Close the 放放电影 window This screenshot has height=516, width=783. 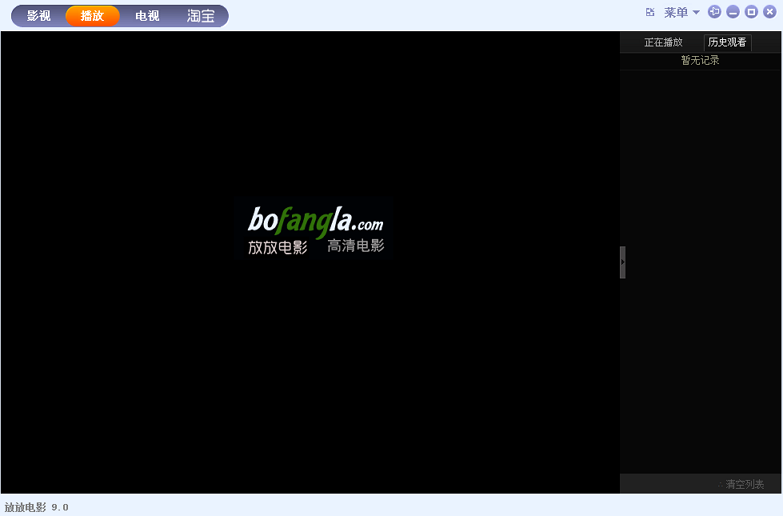770,12
